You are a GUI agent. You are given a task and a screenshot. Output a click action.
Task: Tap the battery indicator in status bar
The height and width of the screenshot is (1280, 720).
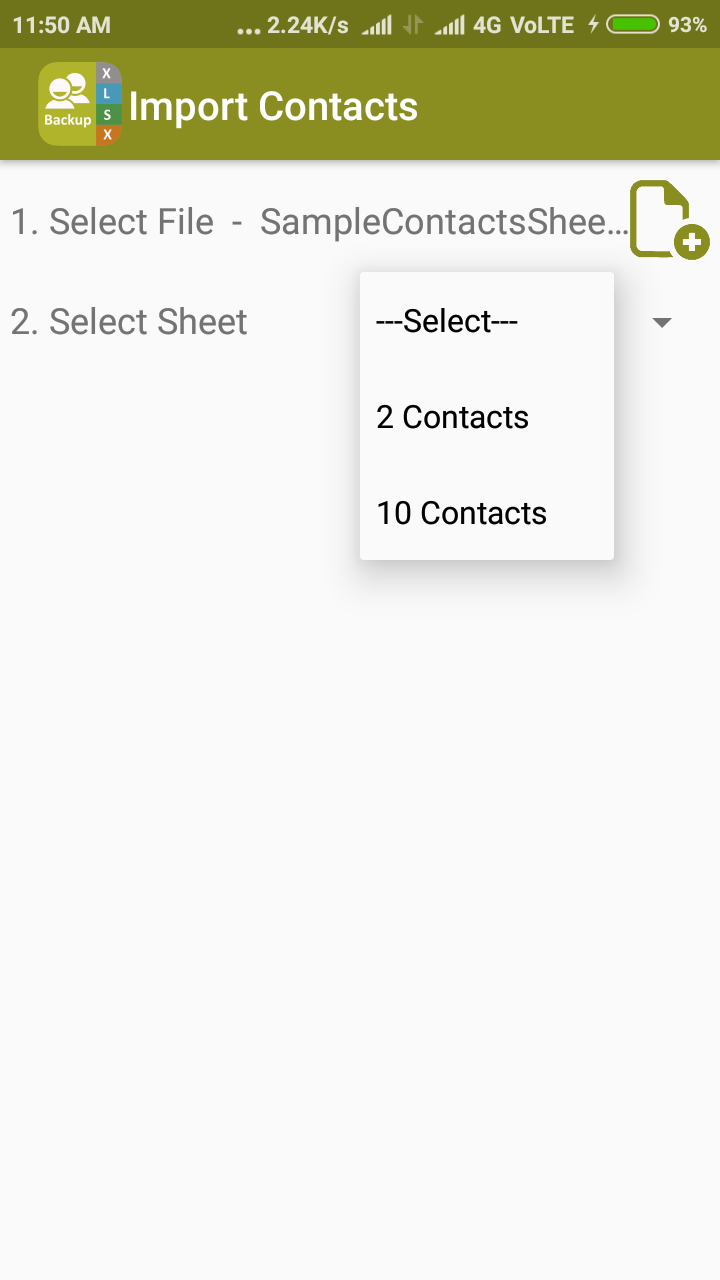pos(633,25)
